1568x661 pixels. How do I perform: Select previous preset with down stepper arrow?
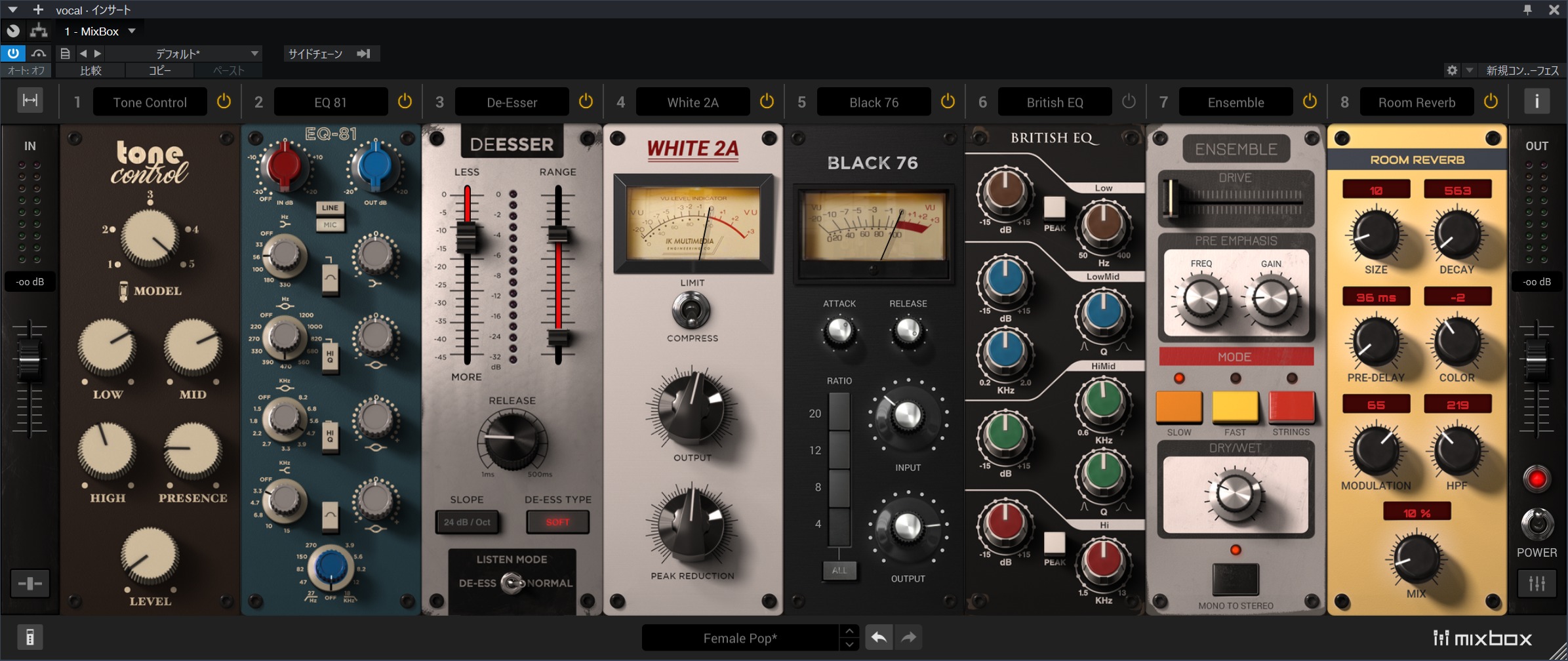849,644
